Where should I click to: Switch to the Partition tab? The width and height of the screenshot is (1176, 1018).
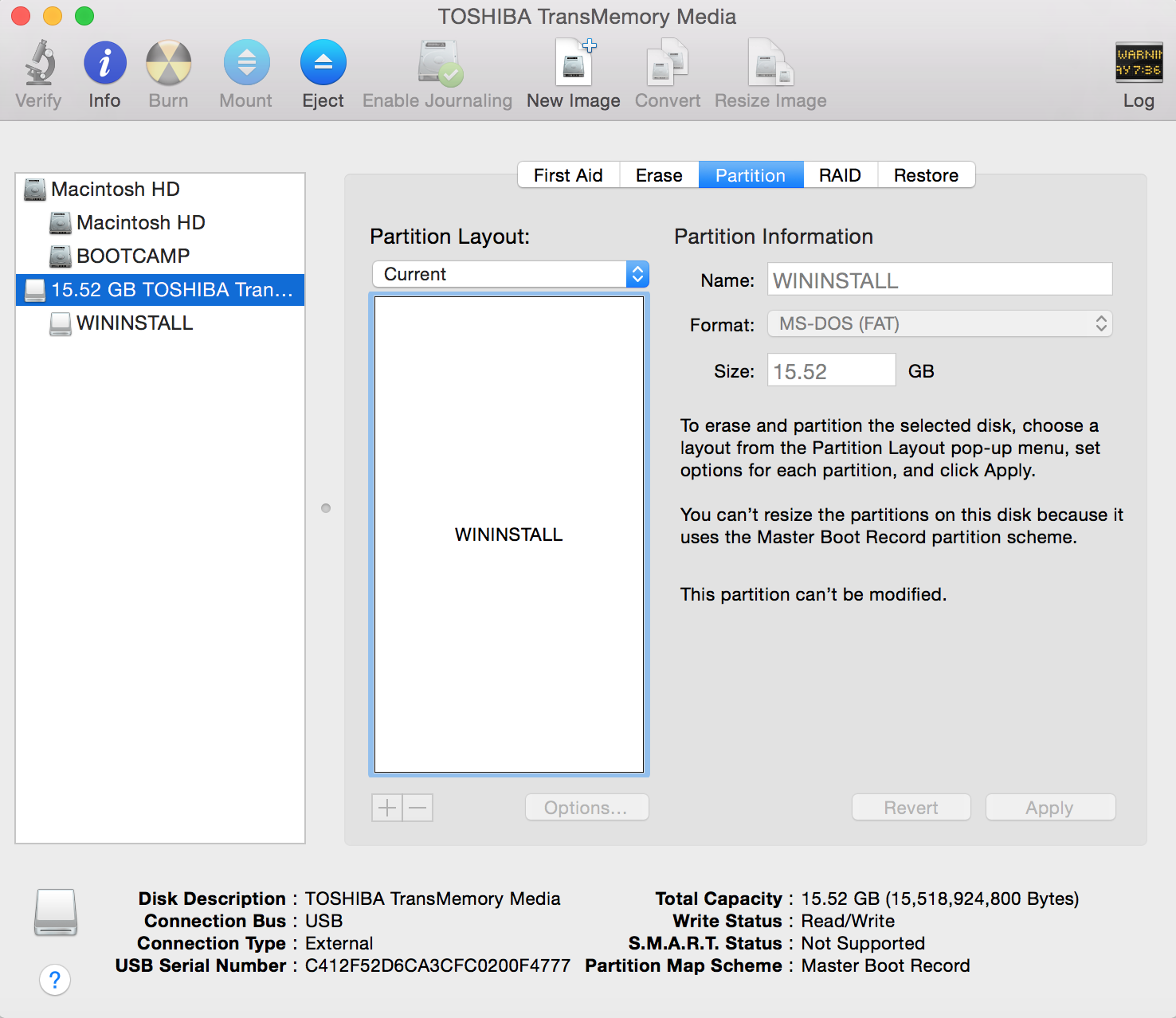point(751,175)
